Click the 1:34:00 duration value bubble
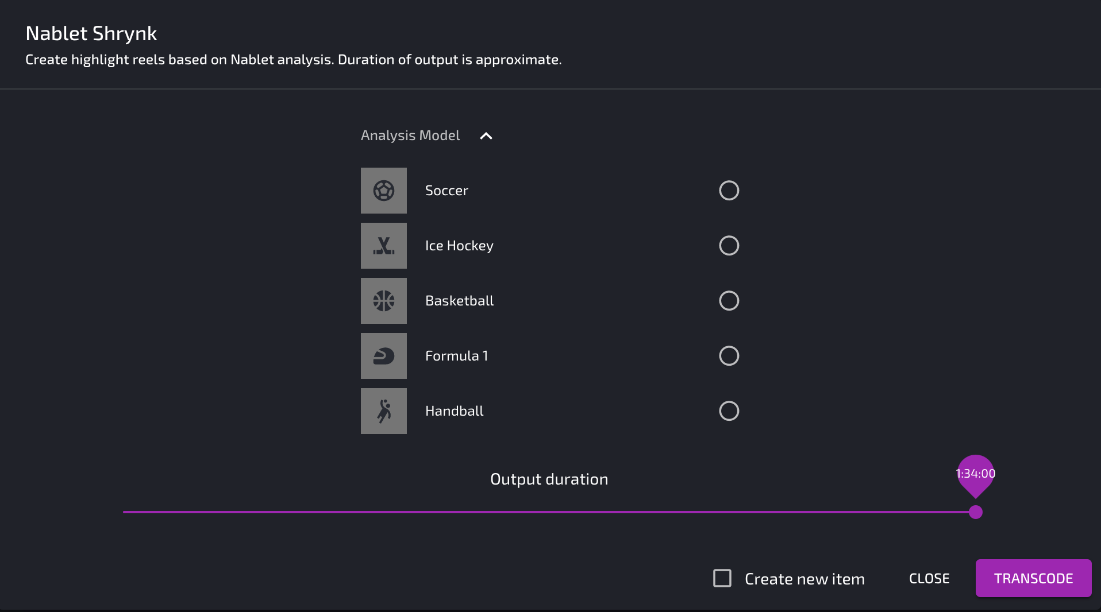Viewport: 1101px width, 612px height. click(x=975, y=474)
